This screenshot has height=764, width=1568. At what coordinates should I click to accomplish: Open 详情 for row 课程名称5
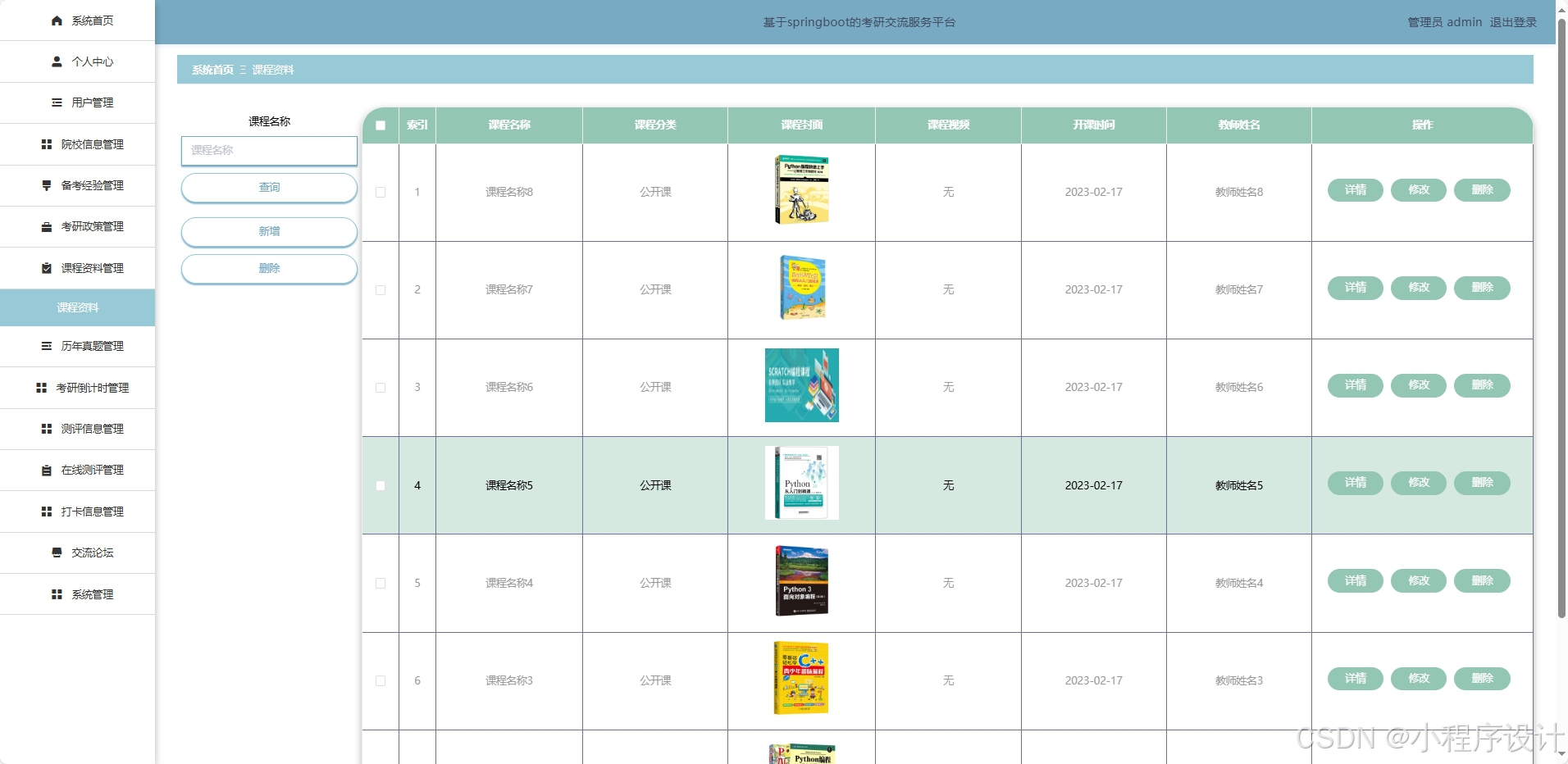coord(1356,483)
